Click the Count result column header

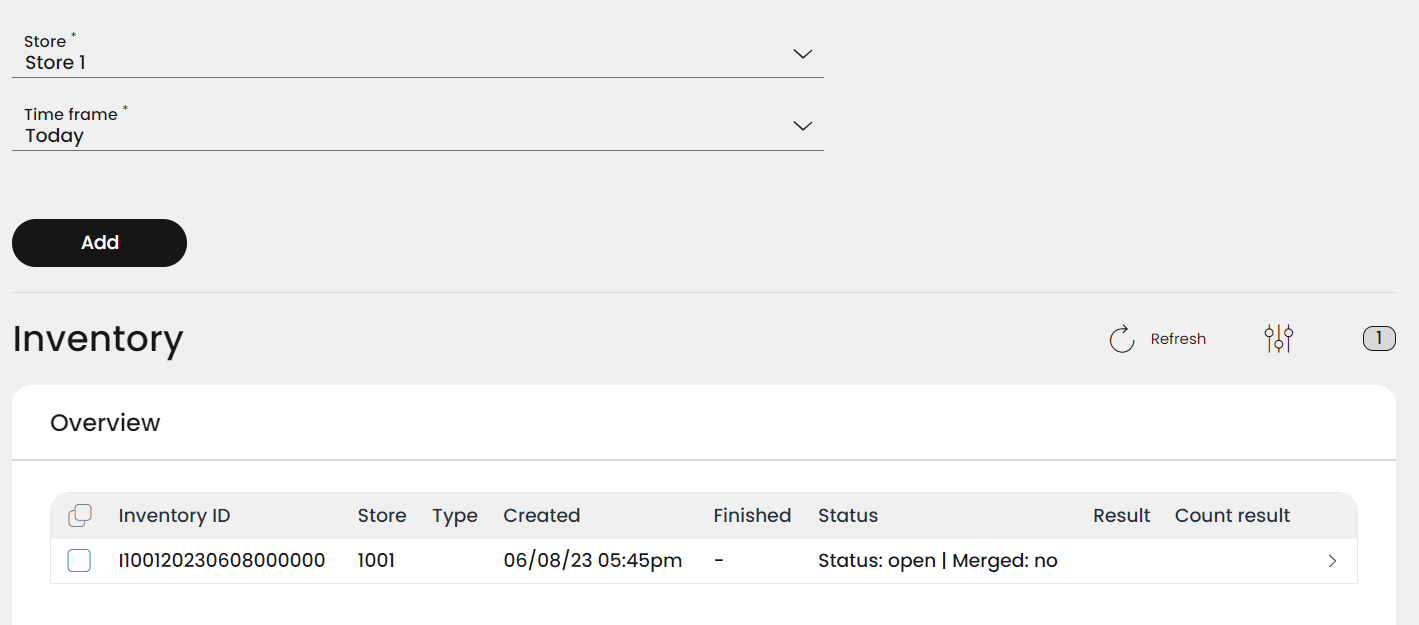pos(1232,516)
